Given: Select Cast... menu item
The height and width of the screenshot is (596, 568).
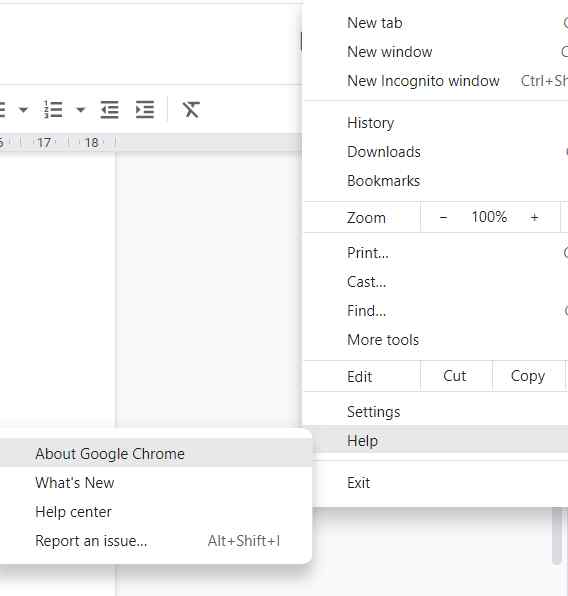Looking at the screenshot, I should (436, 282).
